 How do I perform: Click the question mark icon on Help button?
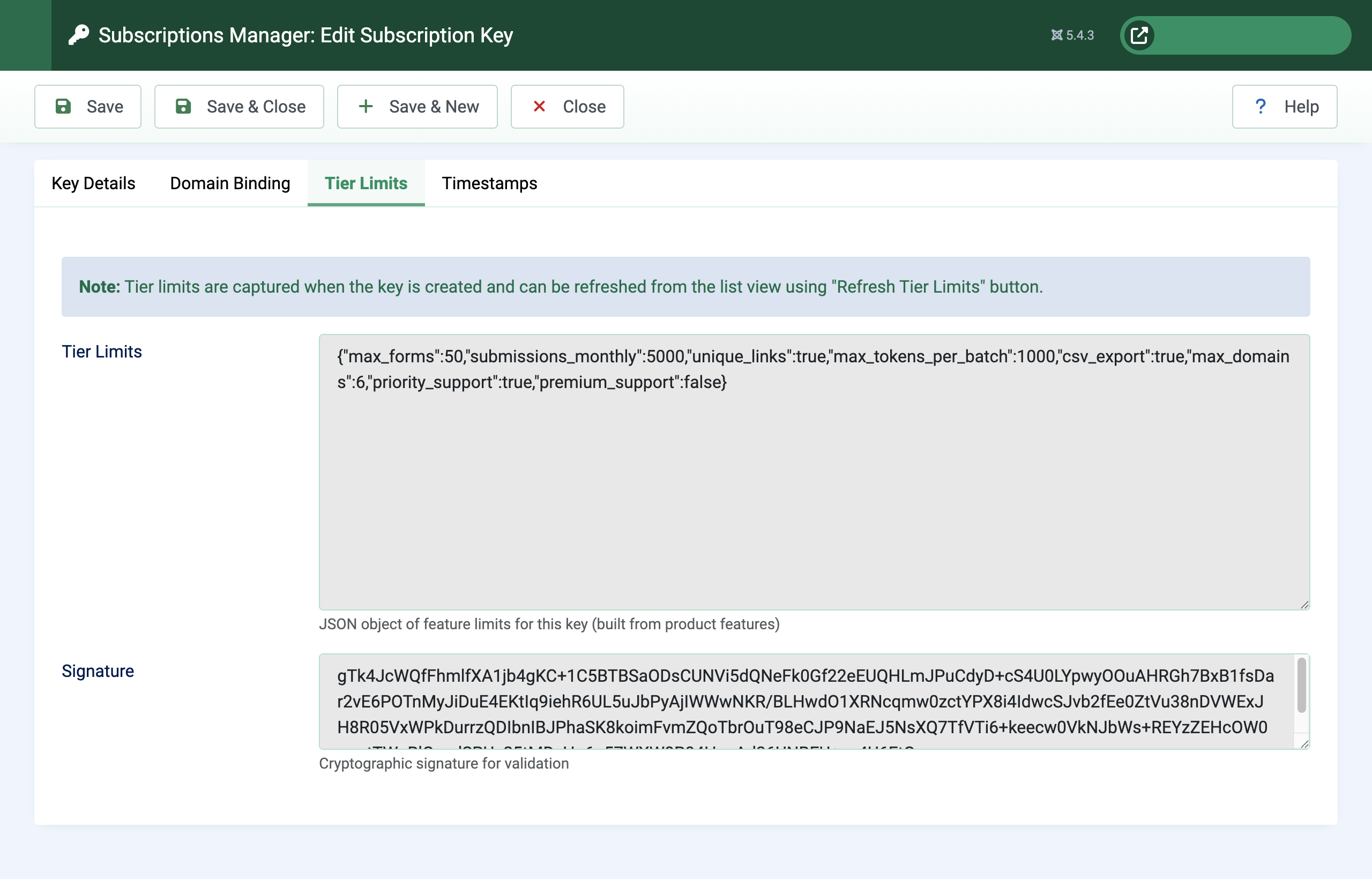pos(1261,106)
